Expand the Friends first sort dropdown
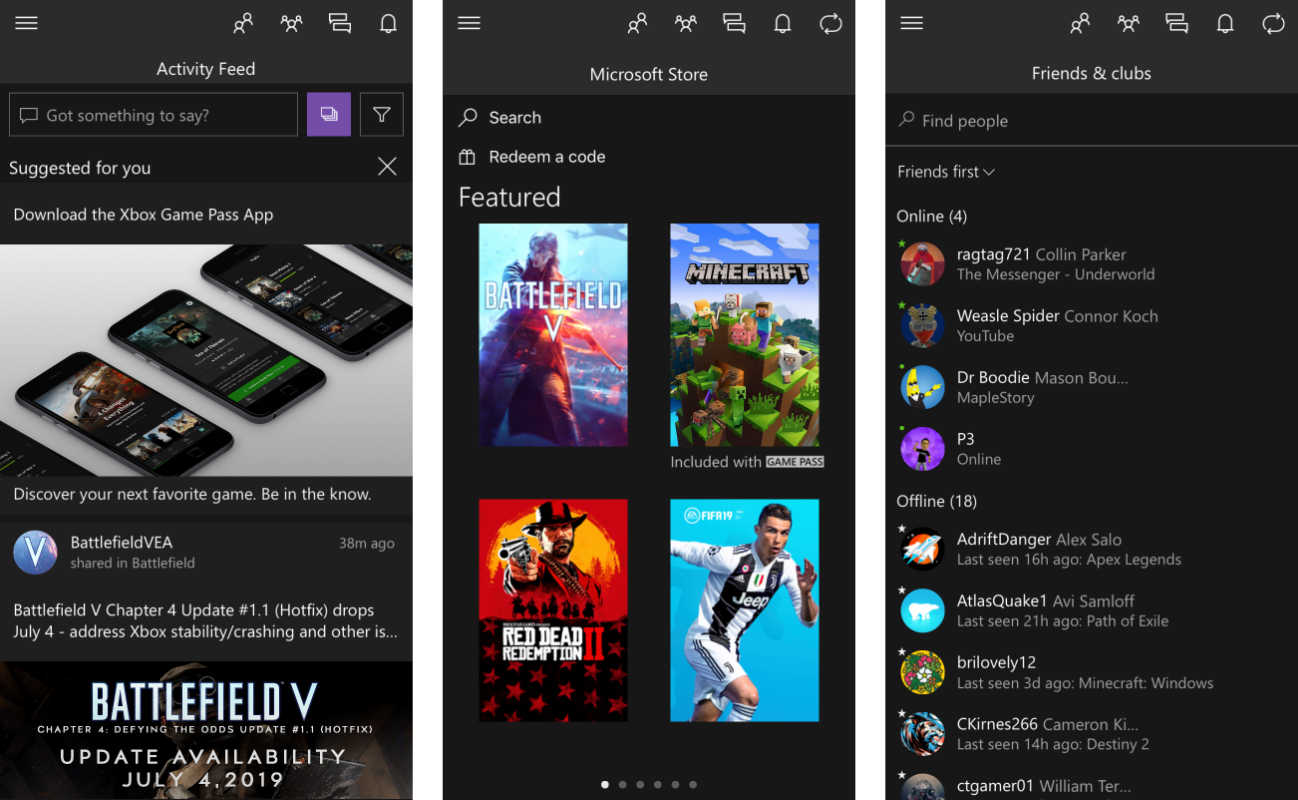The height and width of the screenshot is (800, 1298). click(x=946, y=172)
